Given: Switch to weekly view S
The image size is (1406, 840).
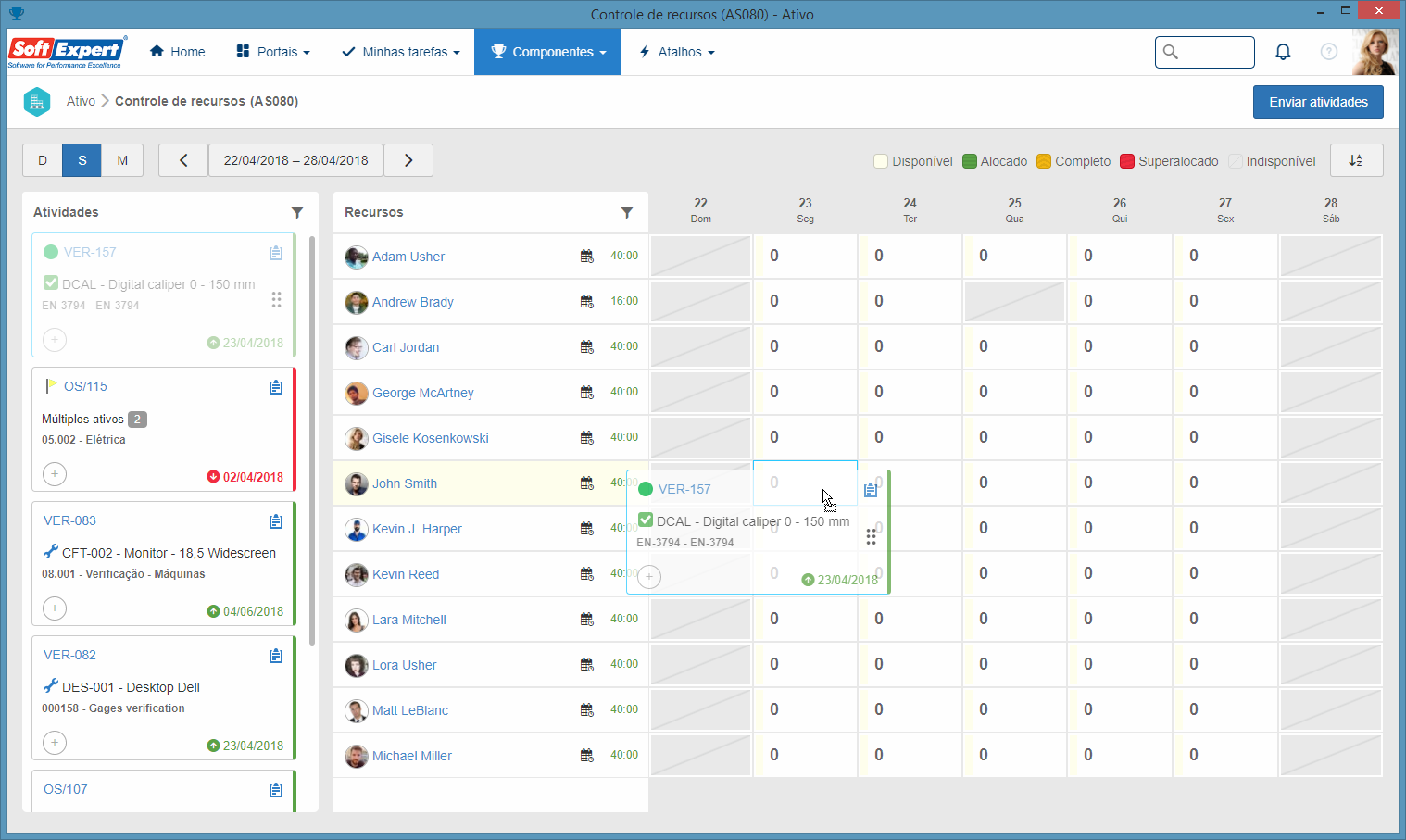Looking at the screenshot, I should (82, 160).
